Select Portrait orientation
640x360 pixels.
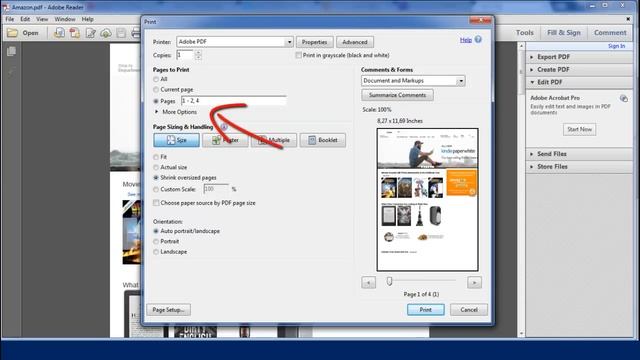pyautogui.click(x=156, y=242)
